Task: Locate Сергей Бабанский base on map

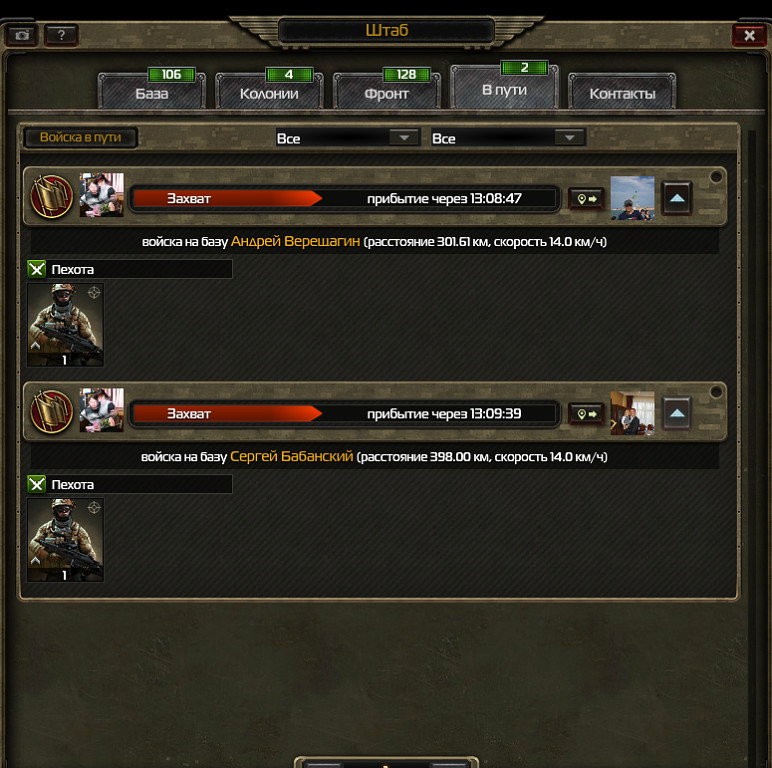Action: 586,414
